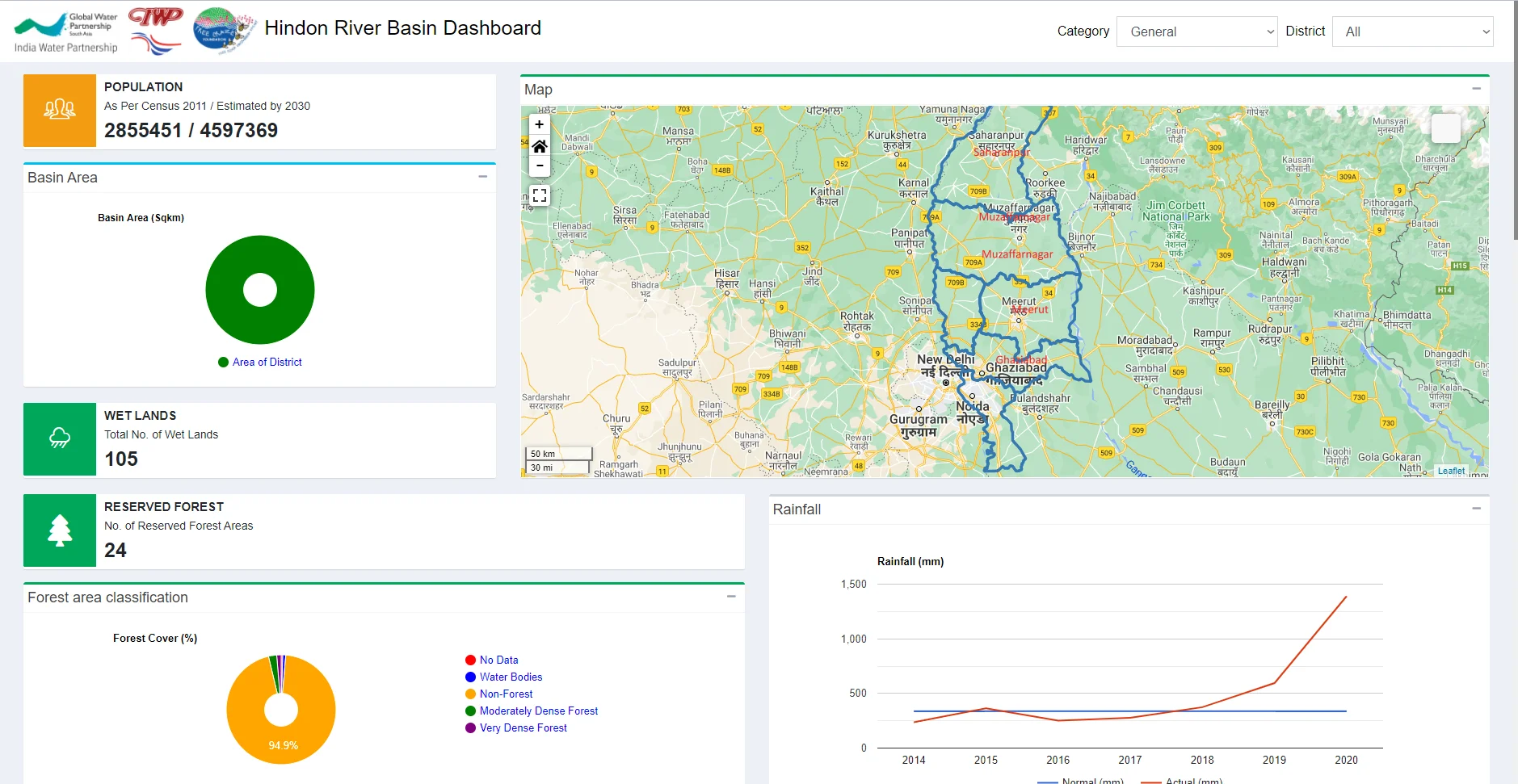Click the reserved forest tree icon

pyautogui.click(x=60, y=530)
